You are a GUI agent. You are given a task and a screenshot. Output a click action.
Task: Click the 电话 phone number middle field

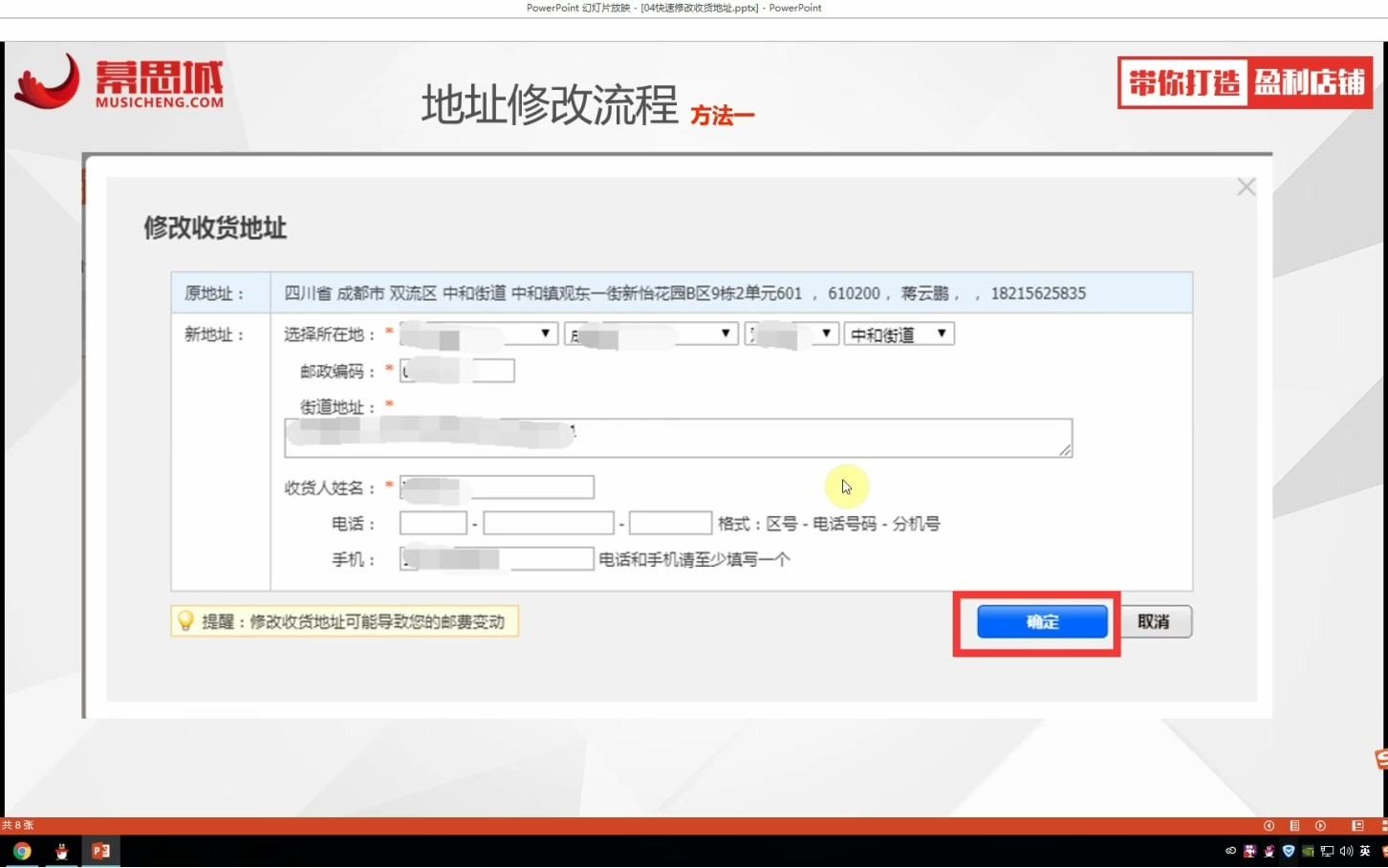[548, 523]
